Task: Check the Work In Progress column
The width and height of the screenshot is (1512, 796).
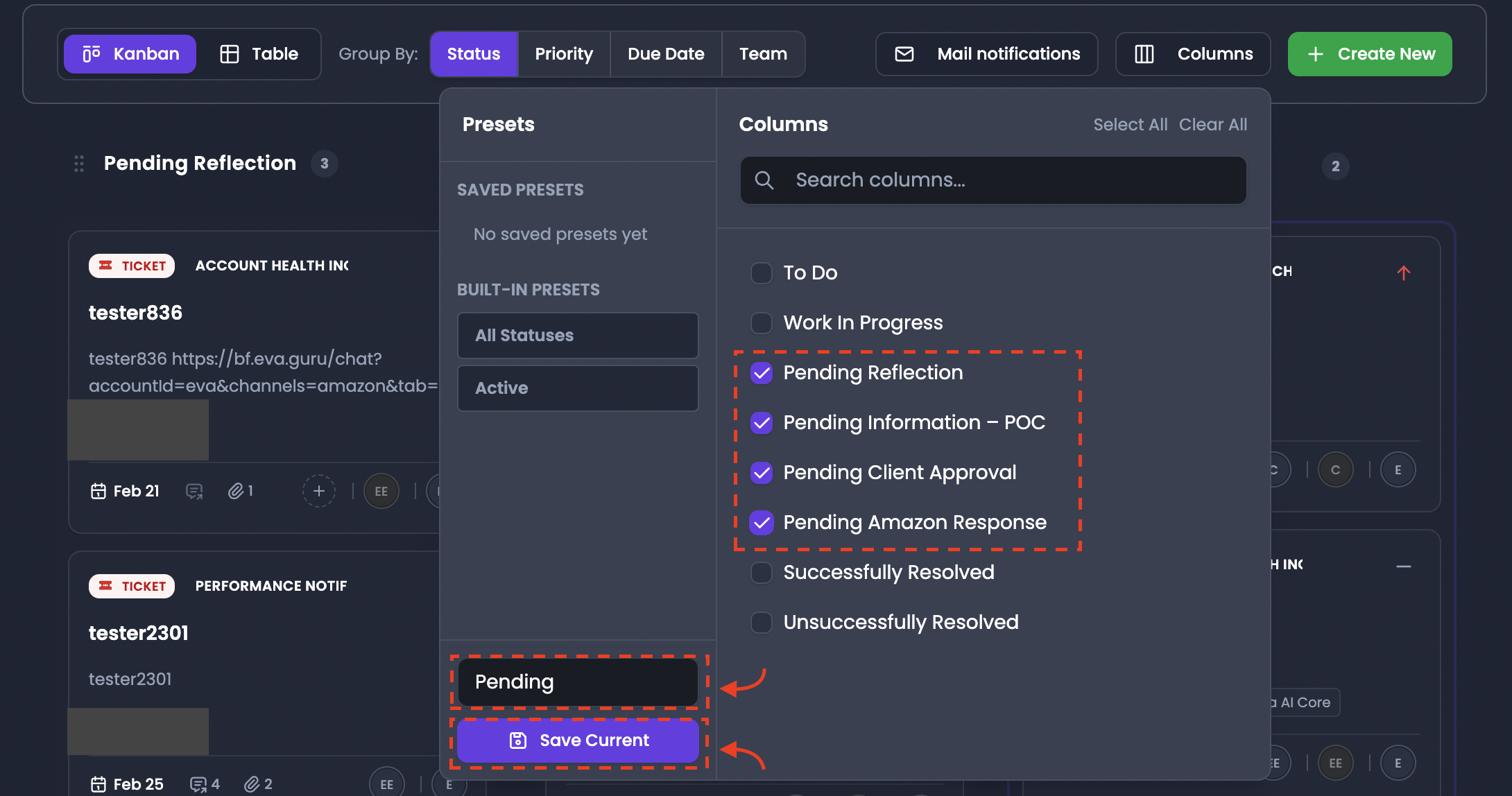Action: coord(762,323)
